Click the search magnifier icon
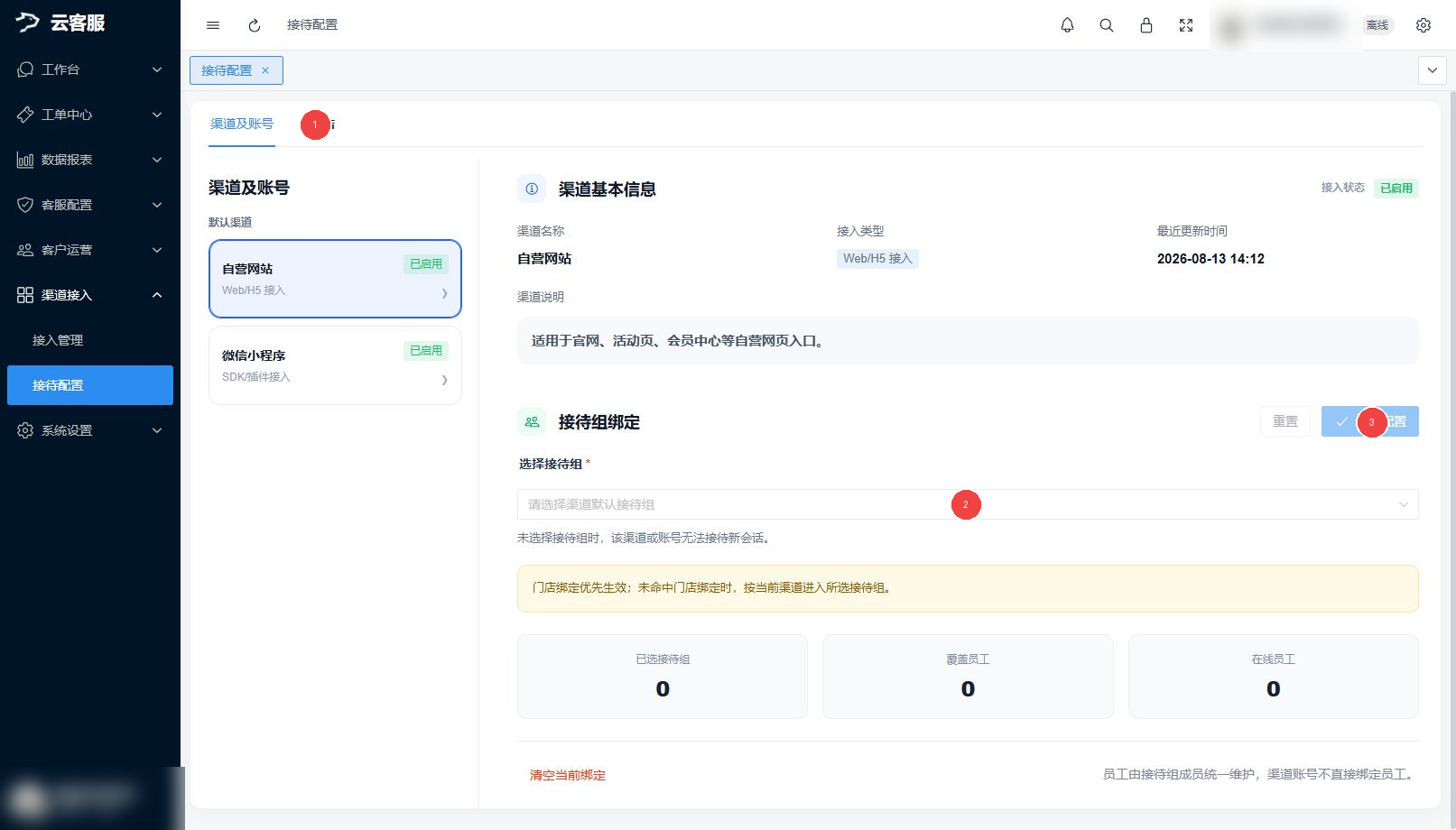Screen dimensions: 1456x830 (1107, 25)
